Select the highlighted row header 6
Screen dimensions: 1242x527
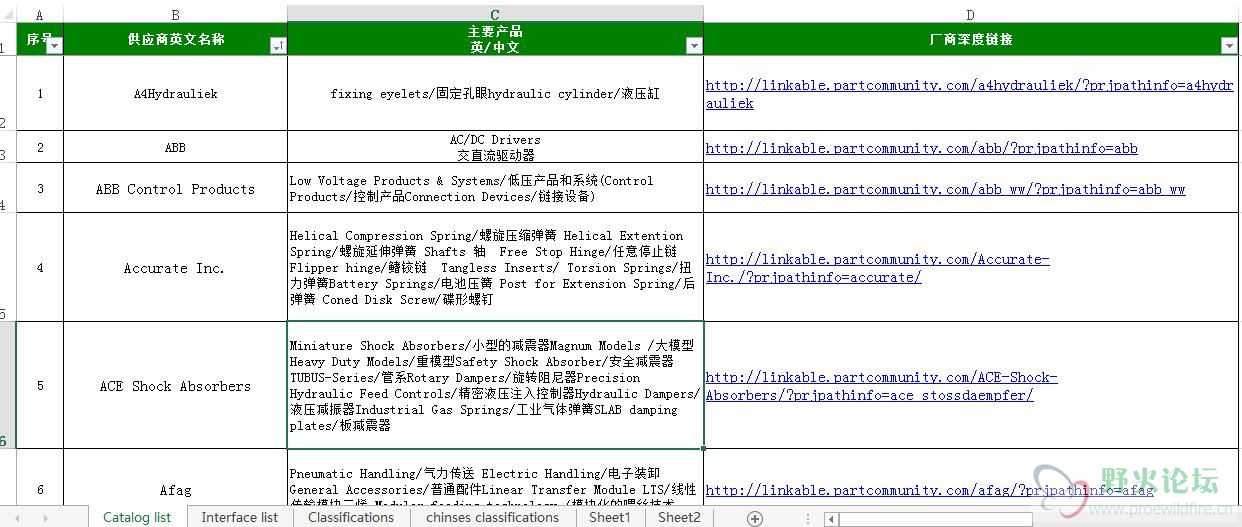point(8,386)
